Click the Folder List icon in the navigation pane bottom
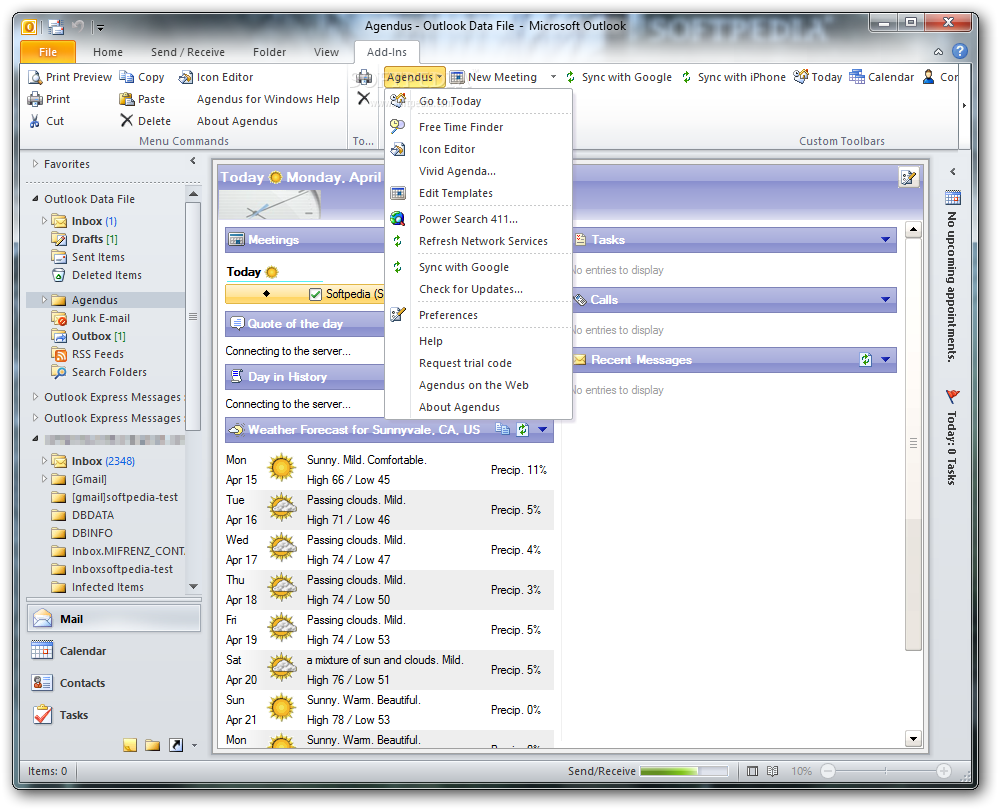999x810 pixels. click(x=152, y=745)
